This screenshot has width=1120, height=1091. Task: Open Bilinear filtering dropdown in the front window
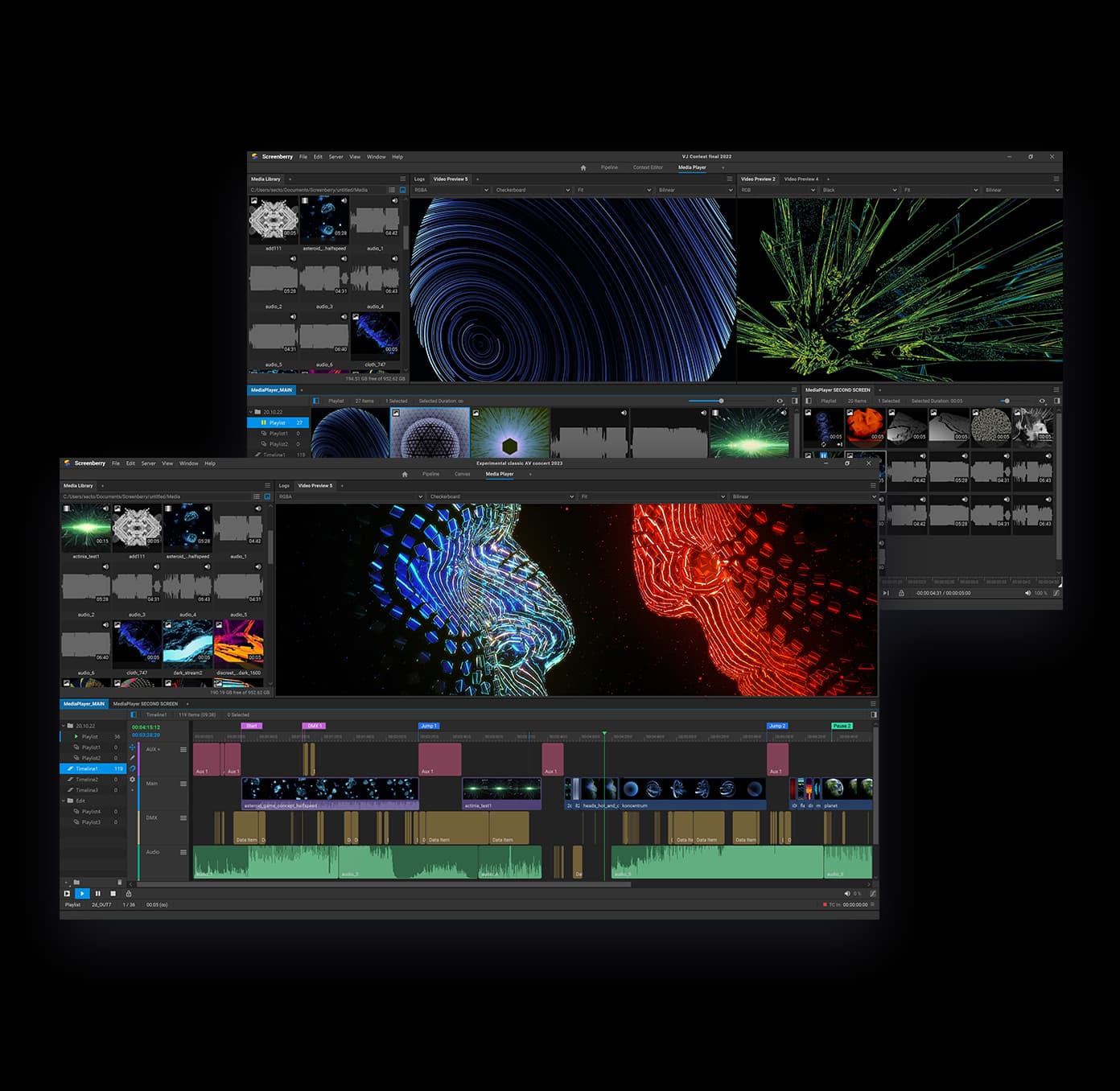point(803,496)
